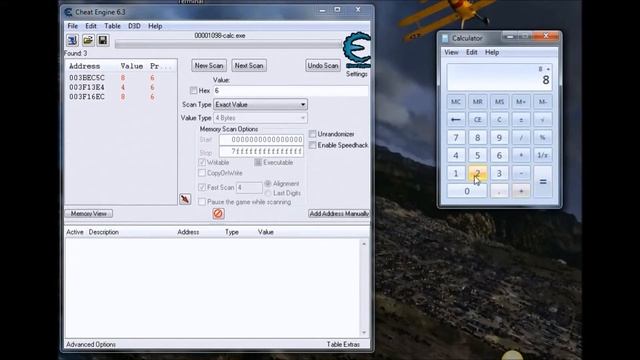Open Cheat Engine Settings logo
This screenshot has width=640, height=360.
coord(357,50)
